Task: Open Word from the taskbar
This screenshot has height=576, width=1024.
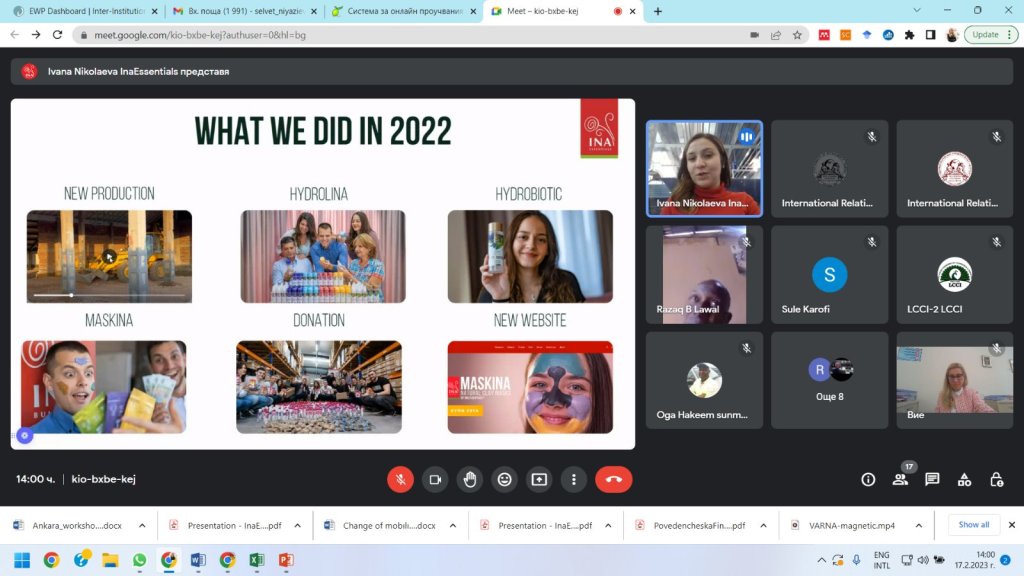Action: pyautogui.click(x=198, y=560)
